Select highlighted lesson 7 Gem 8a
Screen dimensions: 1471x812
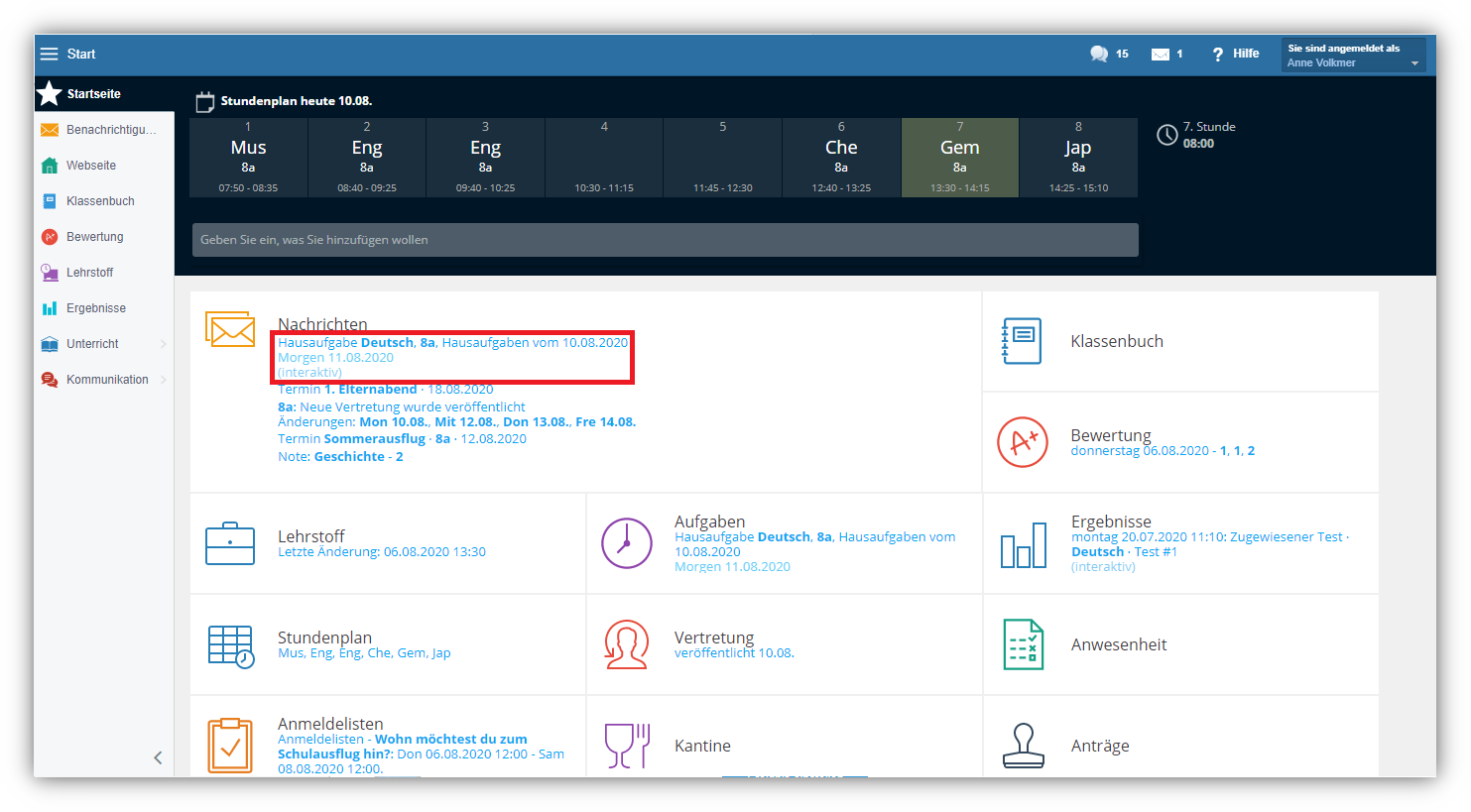[x=960, y=158]
